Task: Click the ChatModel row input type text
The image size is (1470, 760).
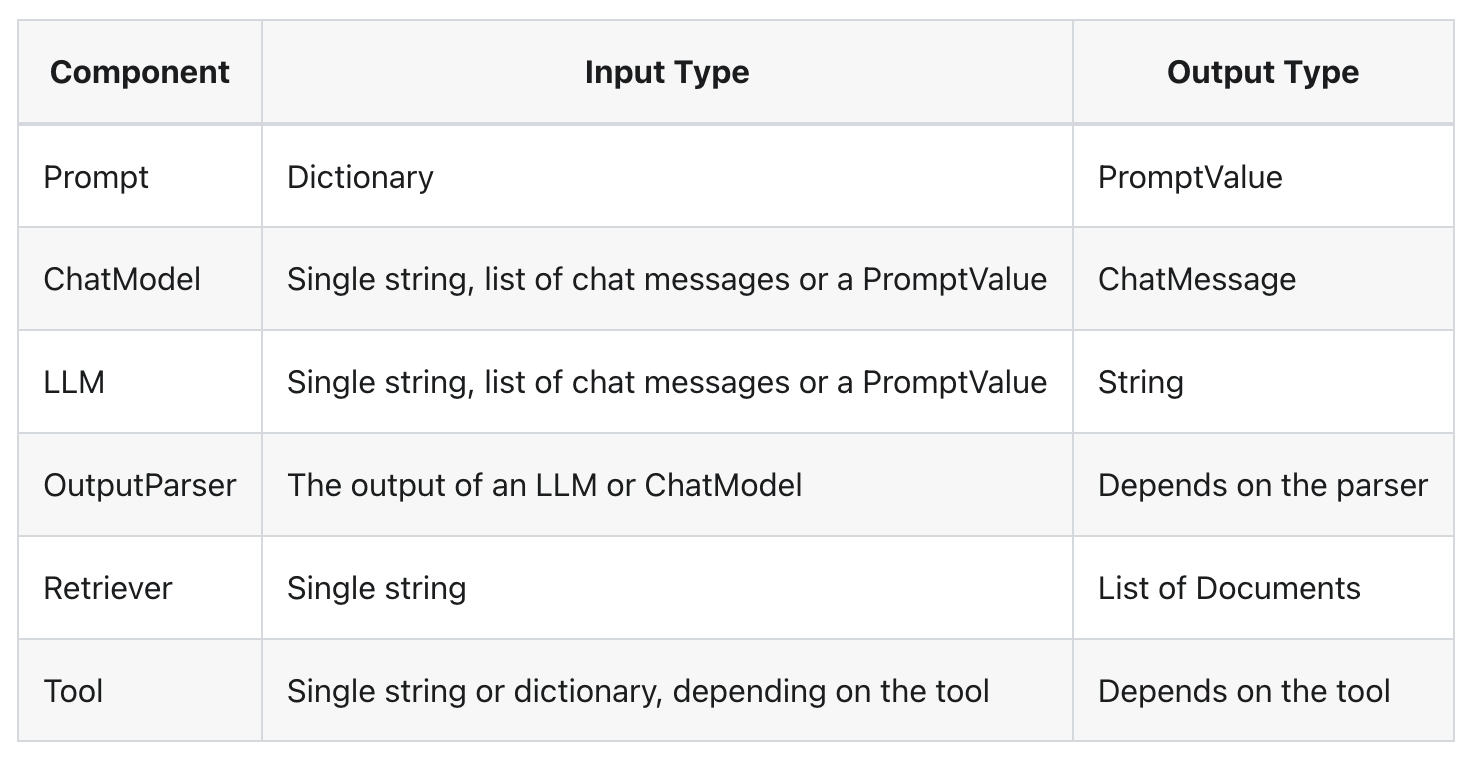Action: point(666,279)
